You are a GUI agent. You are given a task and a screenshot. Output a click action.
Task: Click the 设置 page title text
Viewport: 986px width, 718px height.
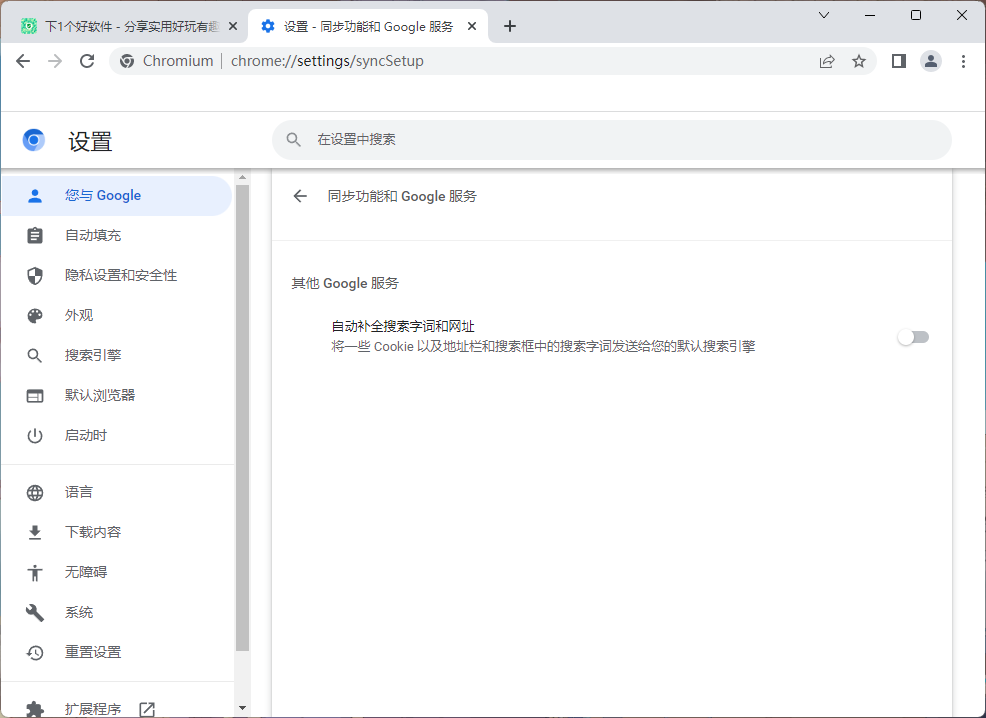[90, 141]
